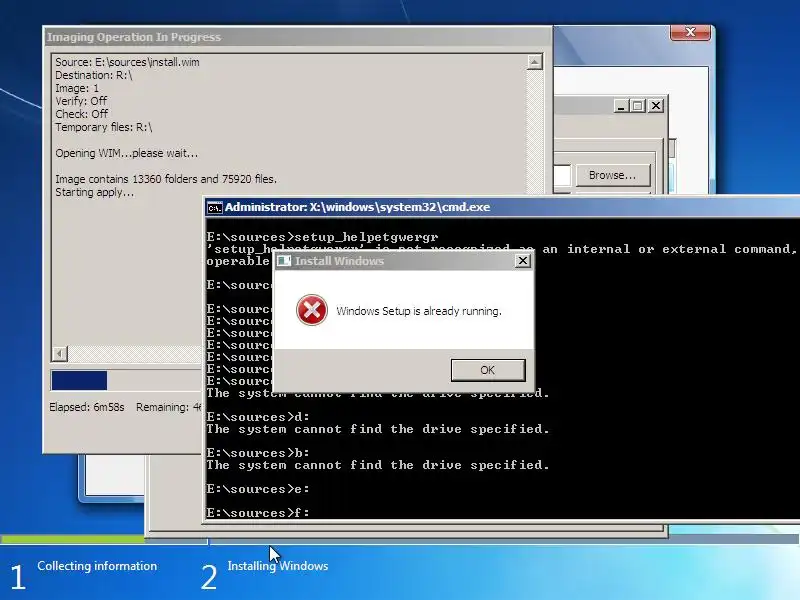
Task: Click the imaging progress bar
Action: (126, 381)
